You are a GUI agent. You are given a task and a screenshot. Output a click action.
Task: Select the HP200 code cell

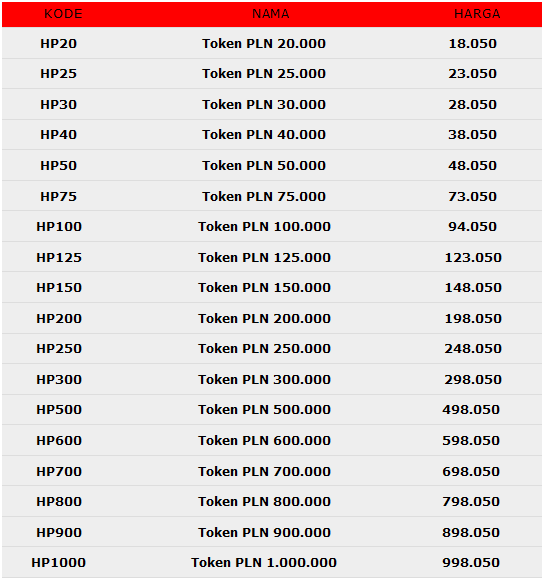[x=59, y=319]
